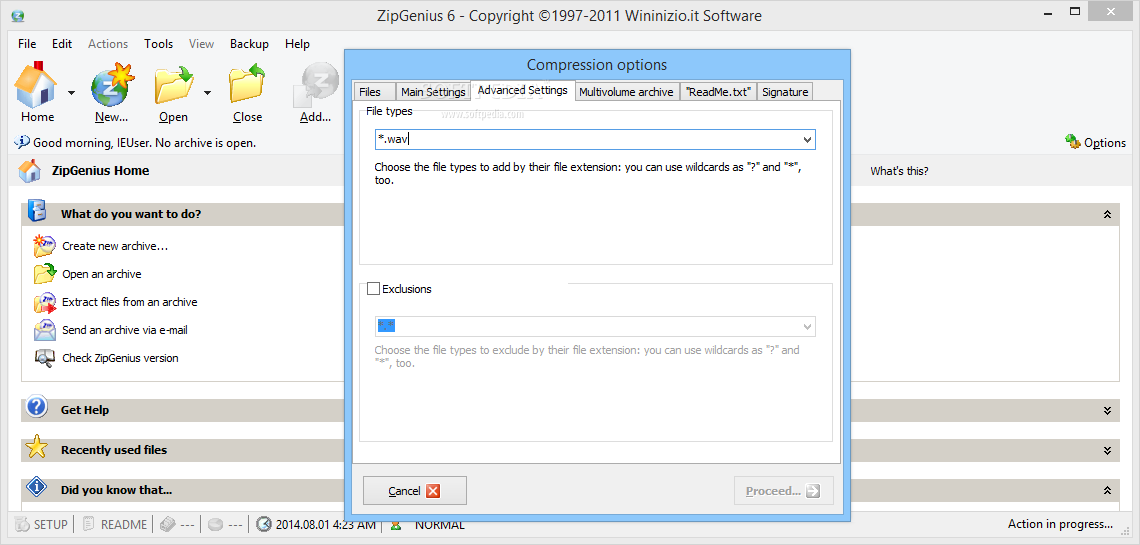Click the Cancel button
1140x545 pixels.
[414, 490]
